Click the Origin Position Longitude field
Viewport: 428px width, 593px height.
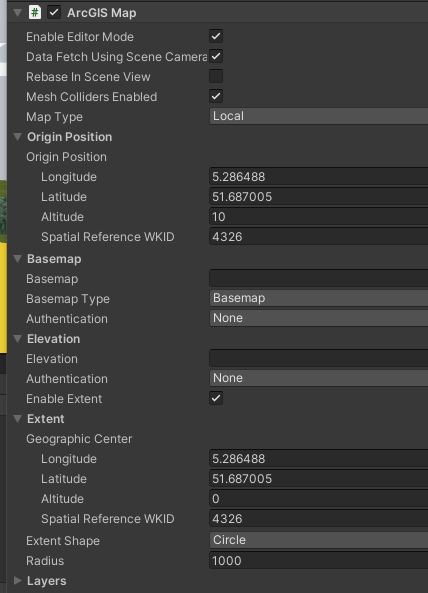(319, 177)
